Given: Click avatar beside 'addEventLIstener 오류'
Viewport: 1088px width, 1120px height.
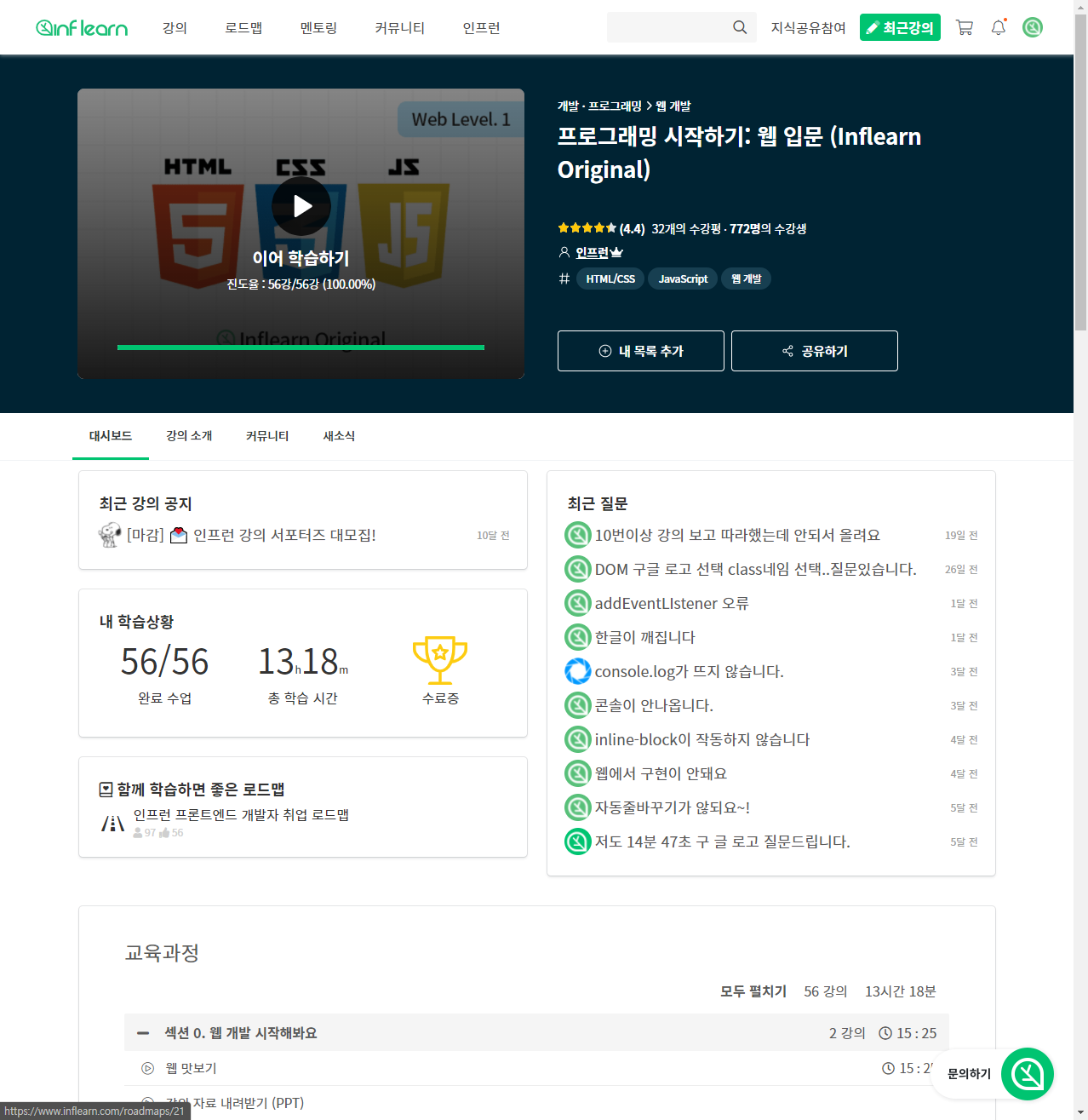Looking at the screenshot, I should [578, 603].
